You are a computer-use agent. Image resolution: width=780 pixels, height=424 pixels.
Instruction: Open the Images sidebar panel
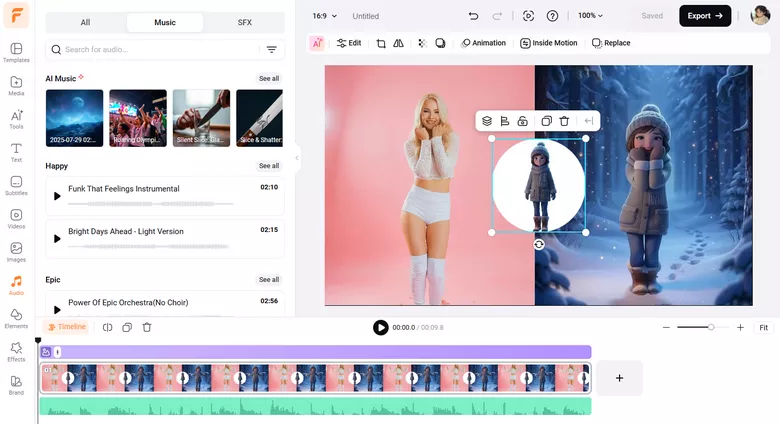tap(16, 252)
